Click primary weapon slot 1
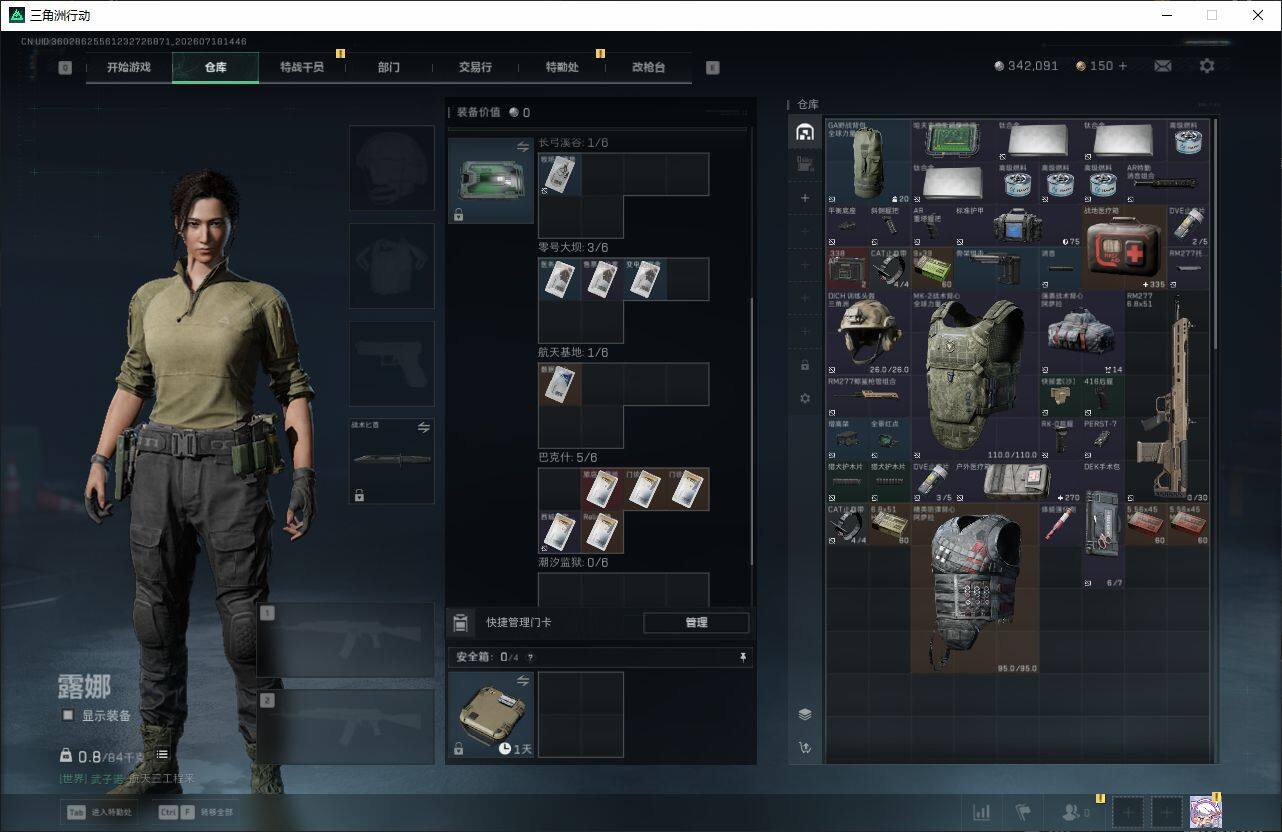 pyautogui.click(x=346, y=640)
